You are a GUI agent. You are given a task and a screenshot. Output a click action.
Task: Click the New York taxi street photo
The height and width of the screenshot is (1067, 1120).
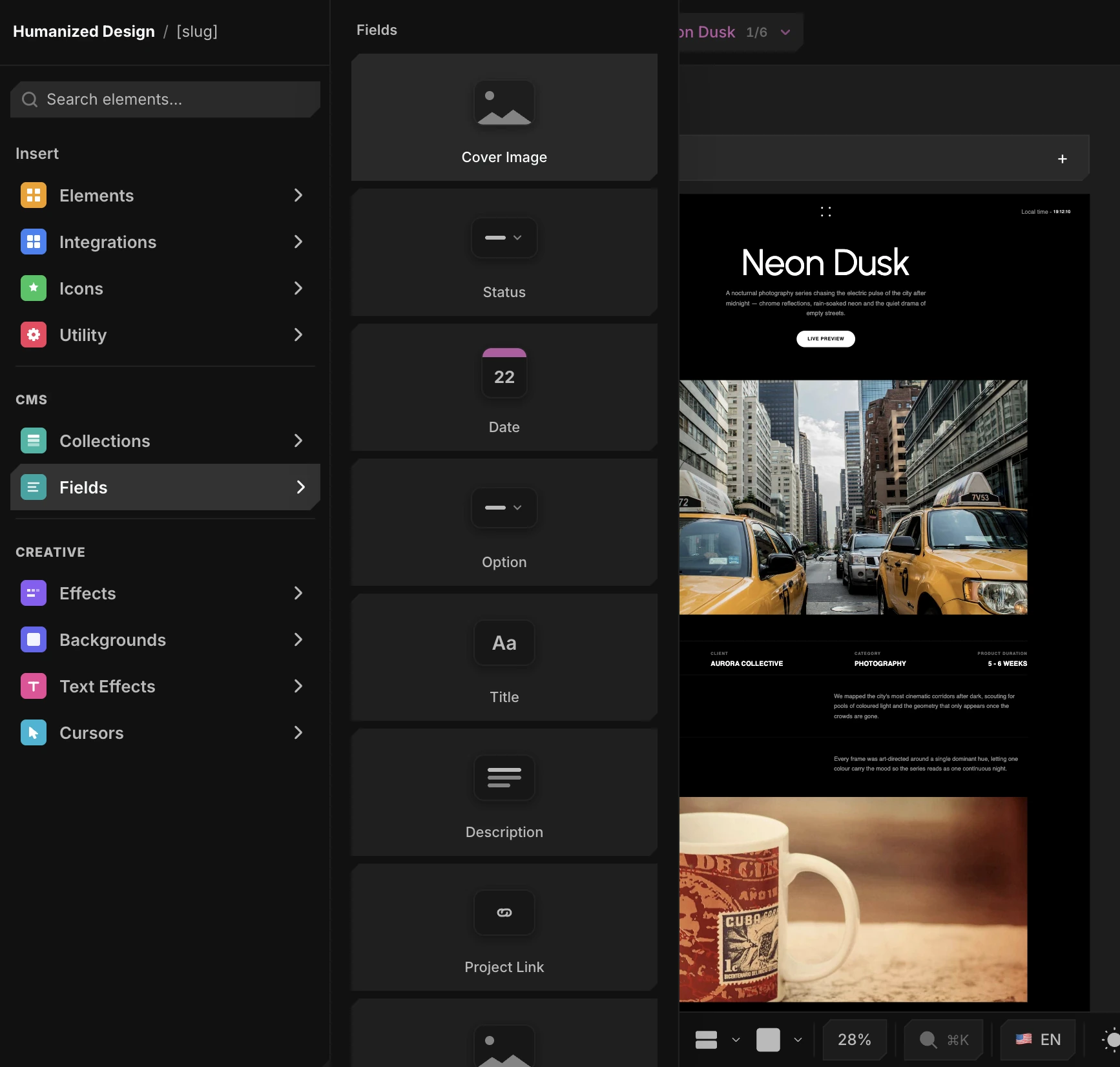(853, 497)
